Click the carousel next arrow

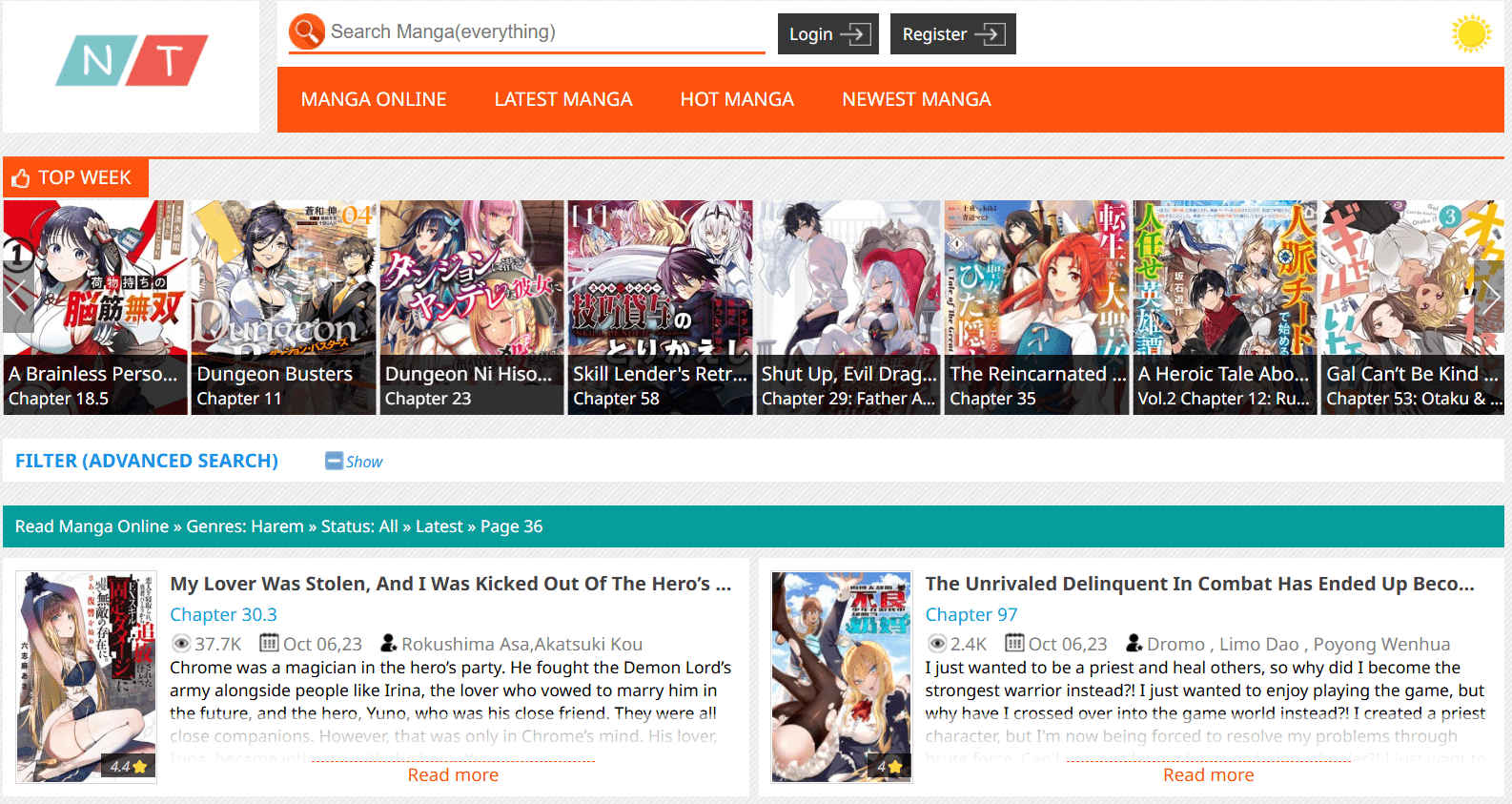point(1490,297)
